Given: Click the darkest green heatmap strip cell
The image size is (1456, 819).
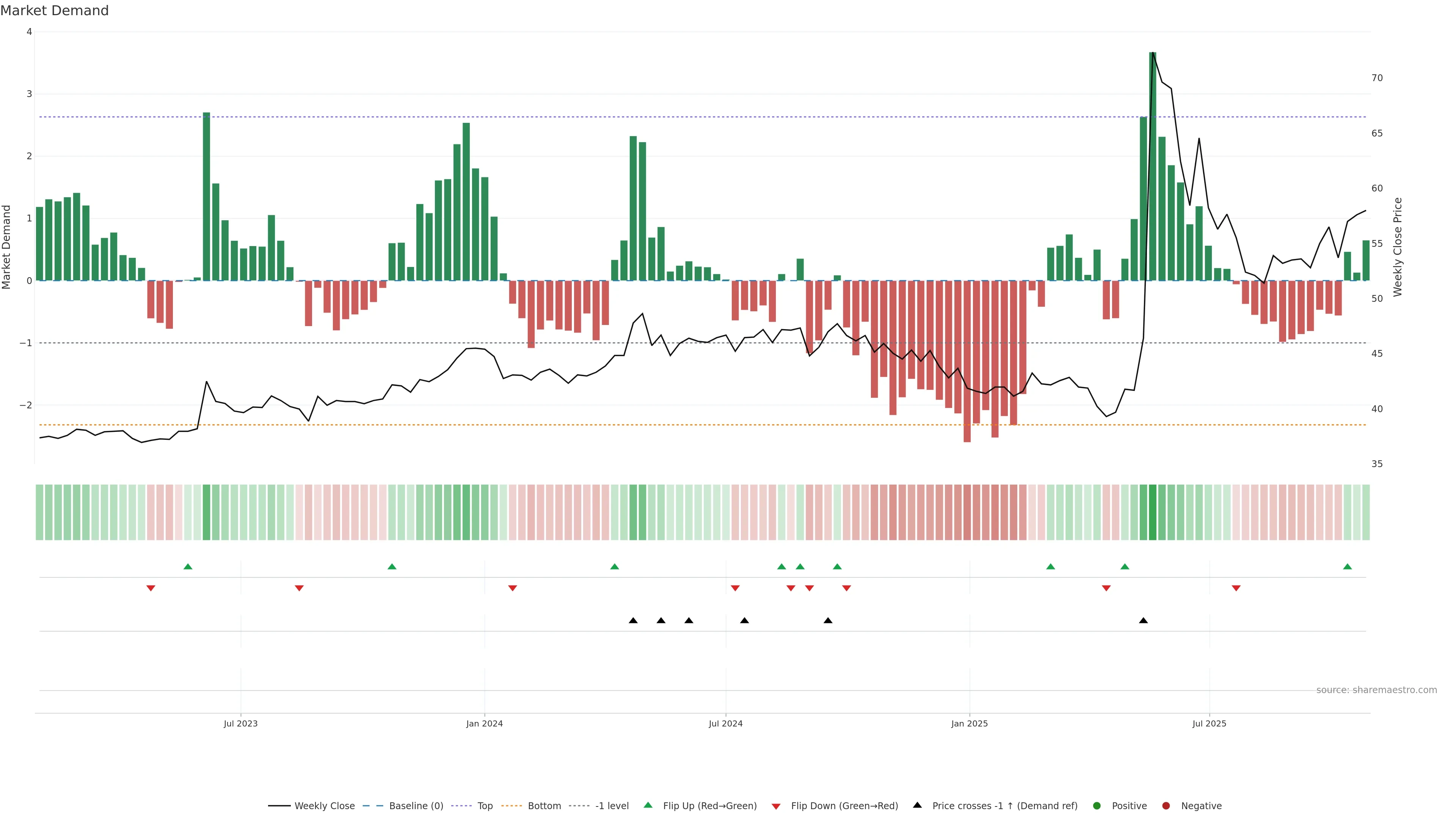Looking at the screenshot, I should tap(1153, 512).
